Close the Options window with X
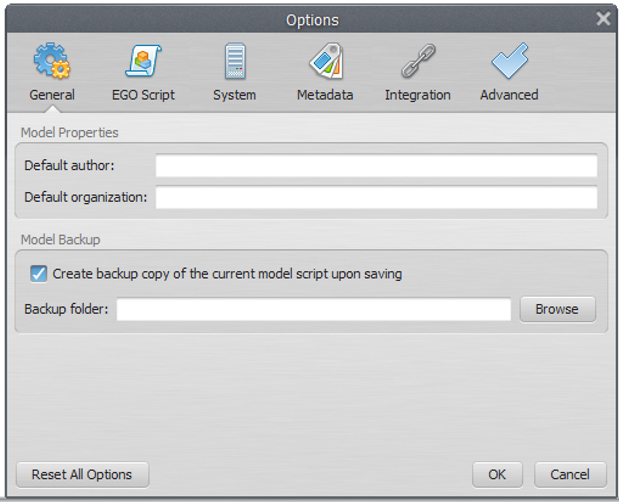 pos(603,19)
